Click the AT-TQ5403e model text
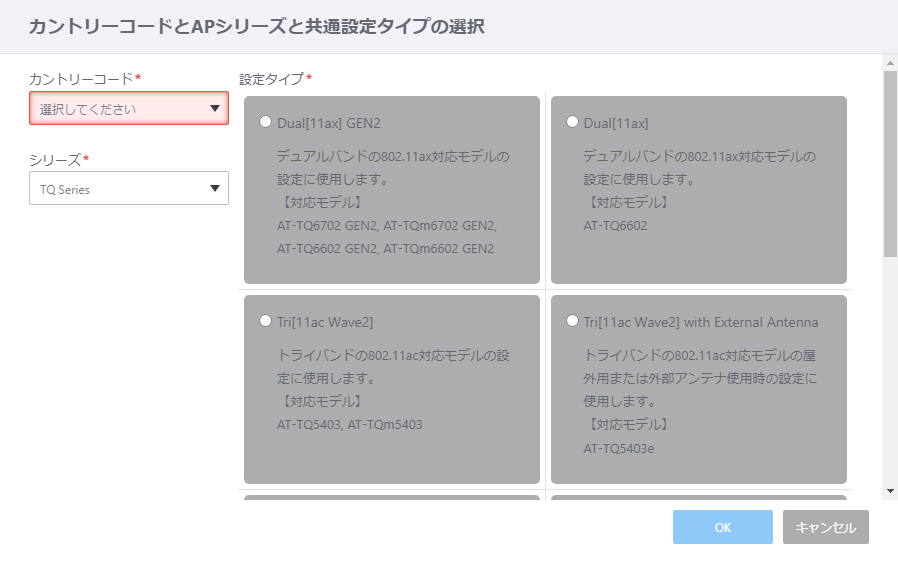898x568 pixels. [619, 448]
